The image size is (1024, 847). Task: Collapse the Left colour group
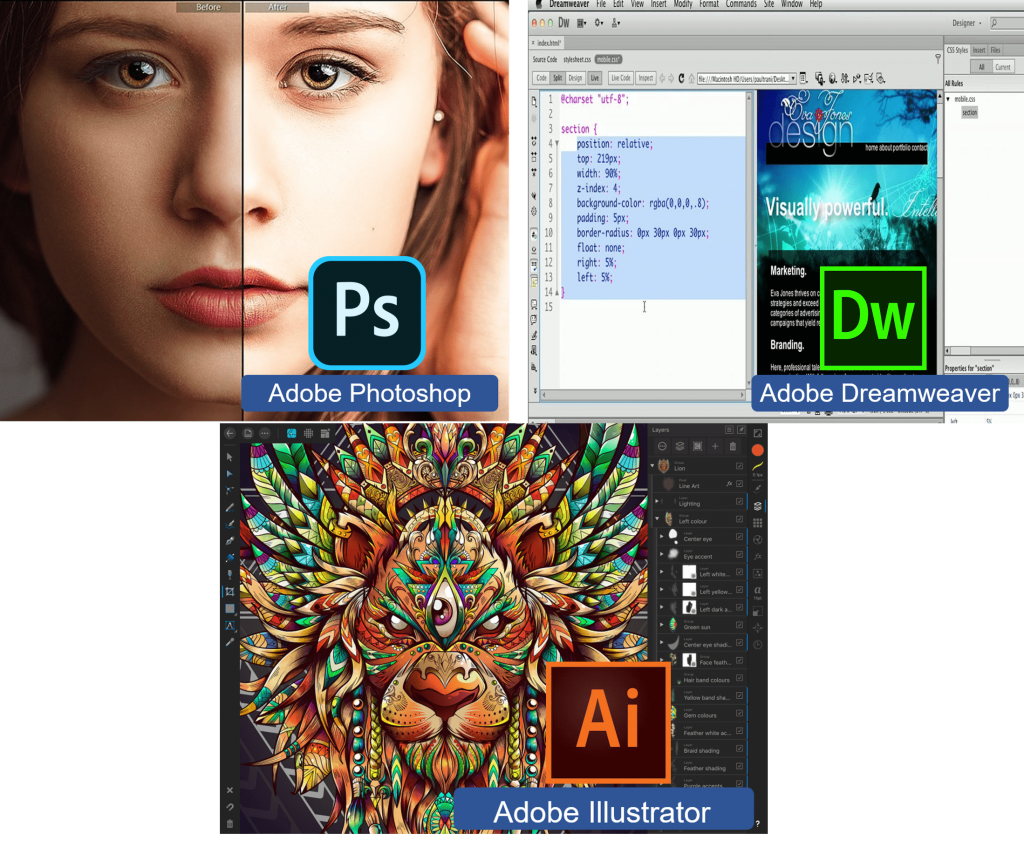(x=657, y=519)
